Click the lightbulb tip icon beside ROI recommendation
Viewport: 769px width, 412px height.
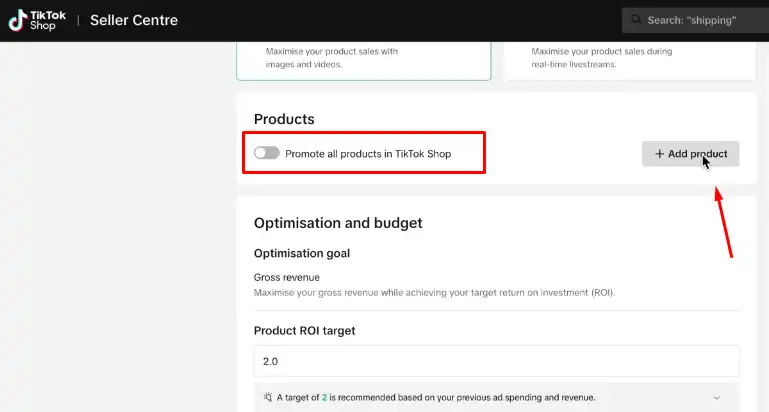click(x=268, y=397)
